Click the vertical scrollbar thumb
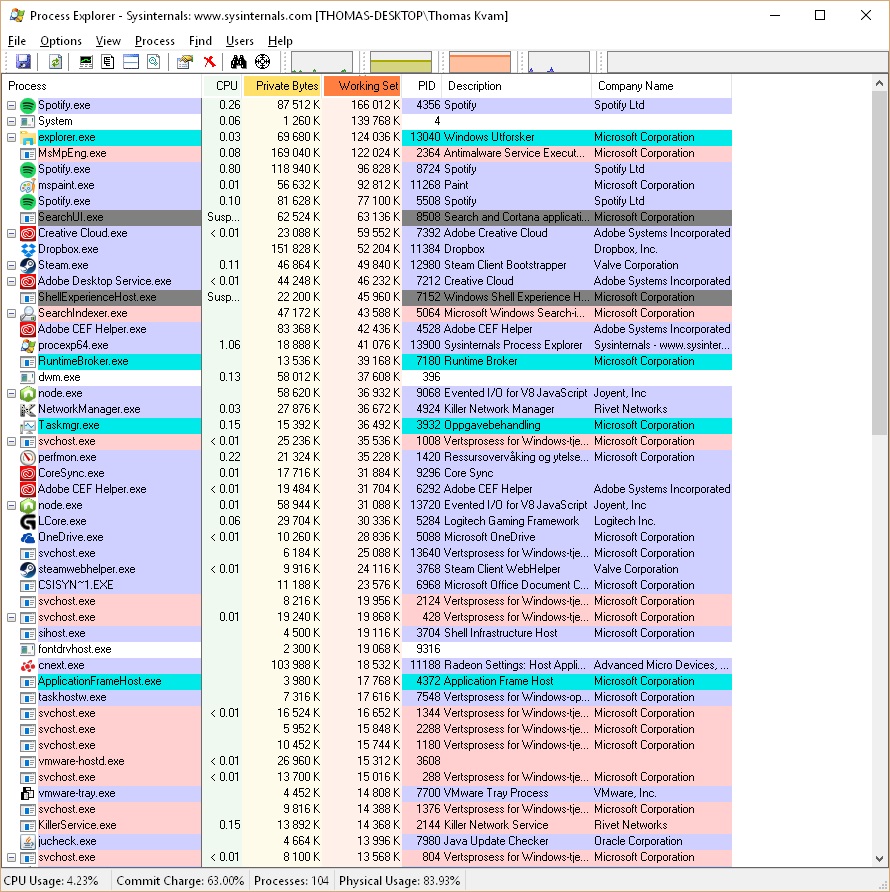 (880, 264)
